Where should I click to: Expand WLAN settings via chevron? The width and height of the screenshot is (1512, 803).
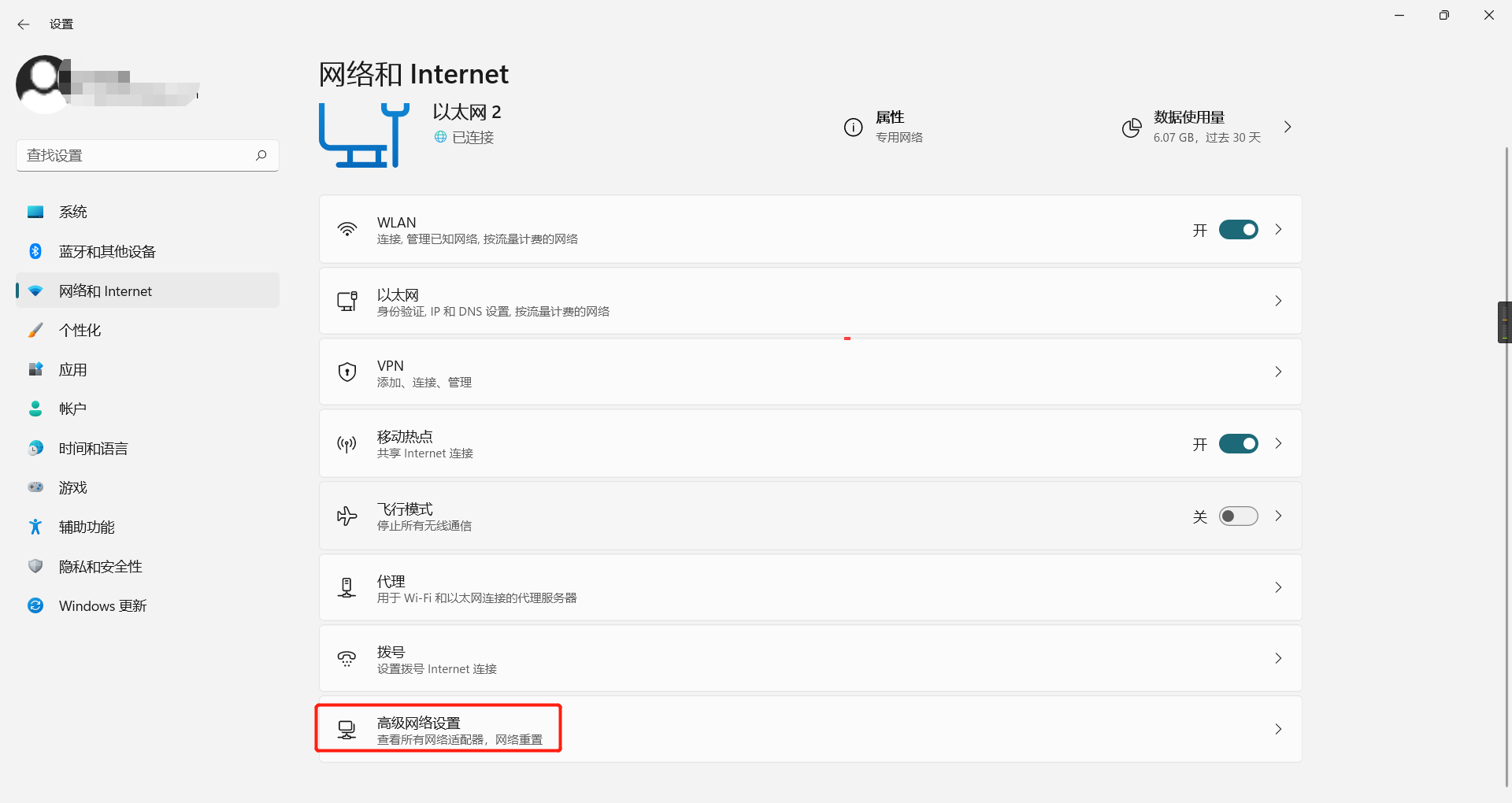click(x=1278, y=229)
